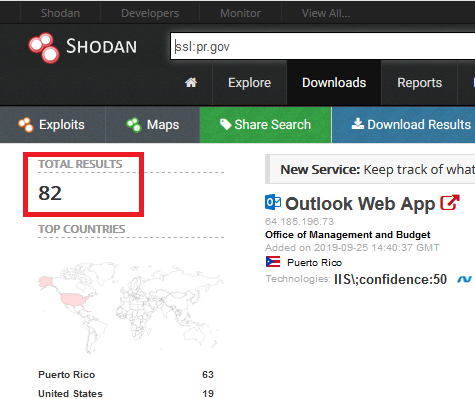
Task: Click the blue technology icon after IIS confidence
Action: tap(464, 279)
